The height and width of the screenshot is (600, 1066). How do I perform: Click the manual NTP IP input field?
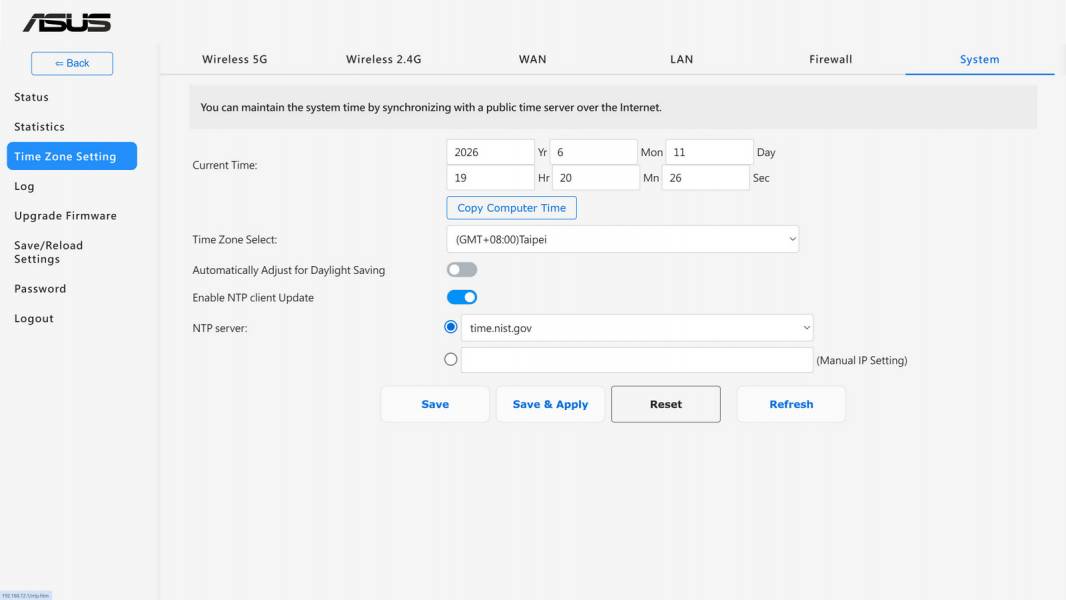point(636,359)
